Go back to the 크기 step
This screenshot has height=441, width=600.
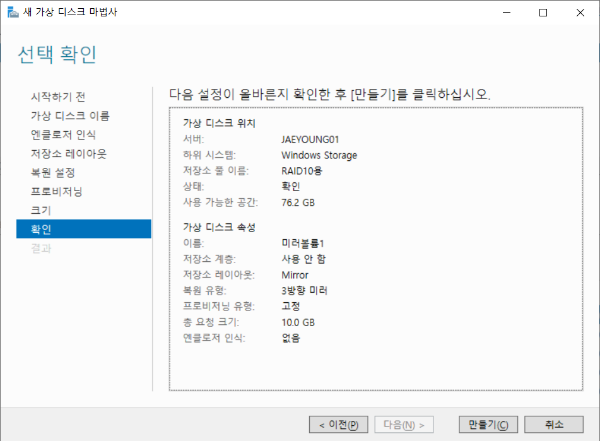tap(41, 210)
